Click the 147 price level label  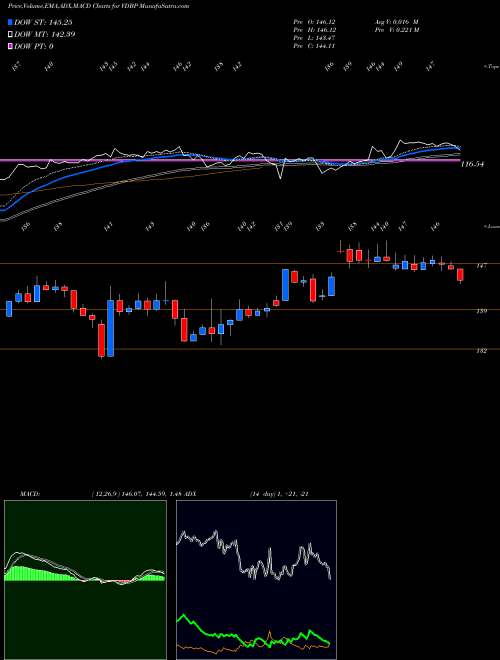click(x=482, y=266)
